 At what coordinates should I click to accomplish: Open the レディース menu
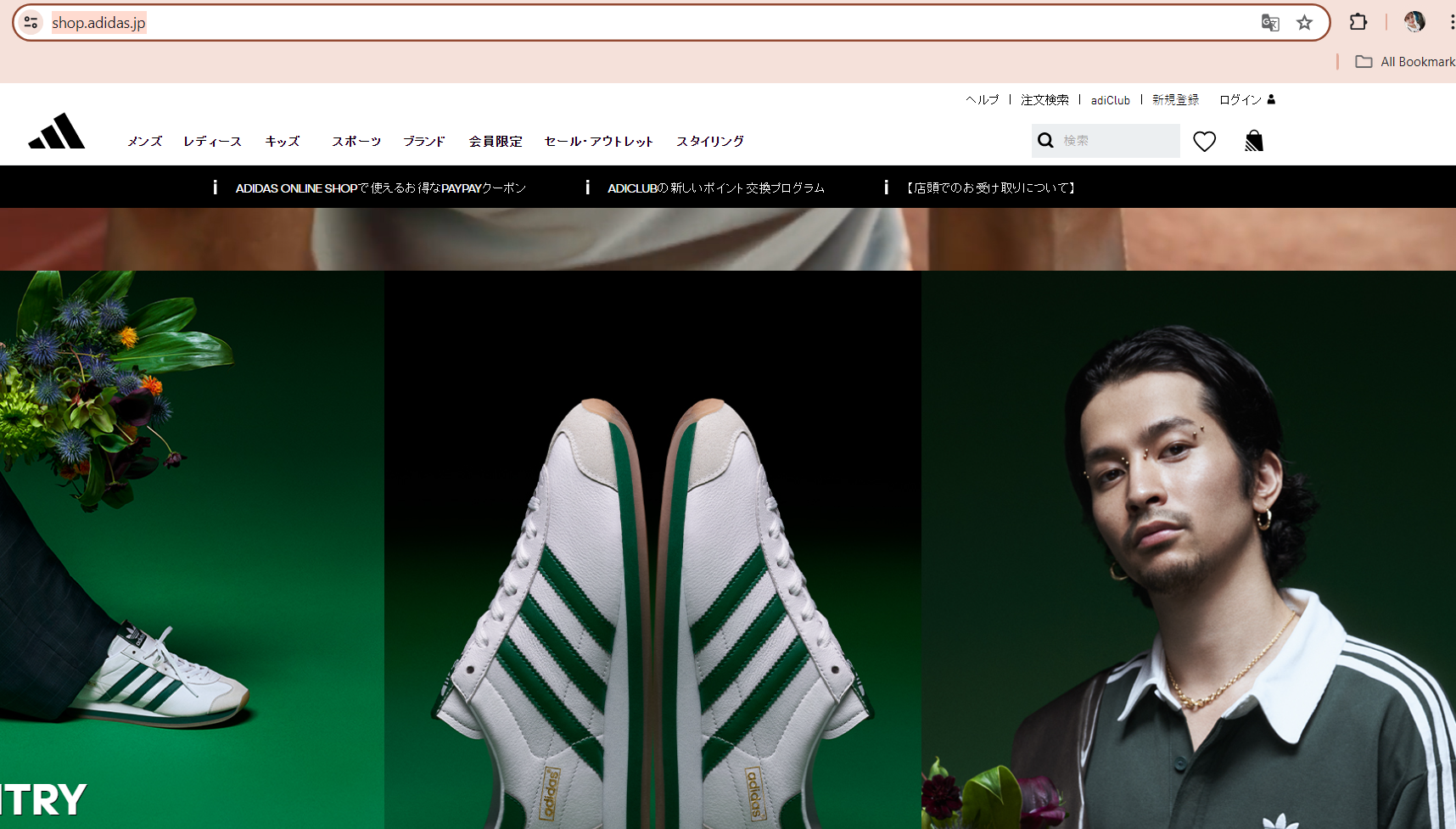(213, 141)
